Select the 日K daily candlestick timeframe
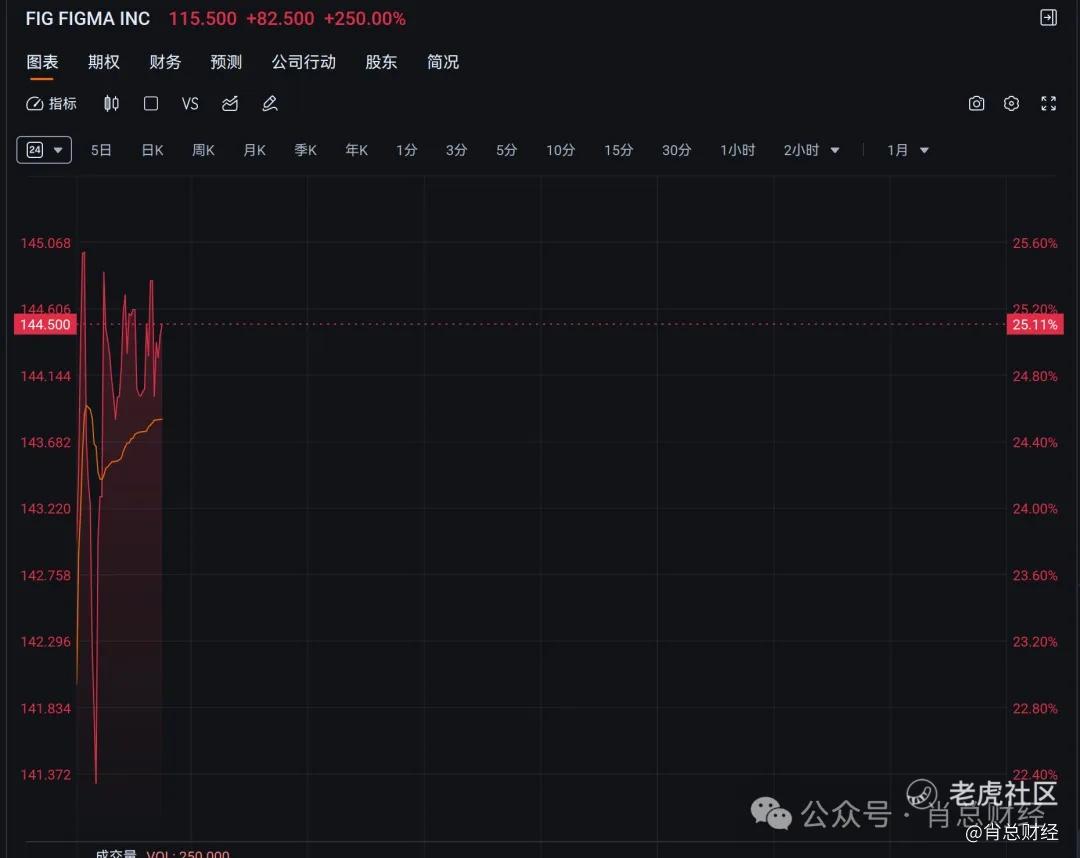The width and height of the screenshot is (1080, 858). tap(152, 150)
